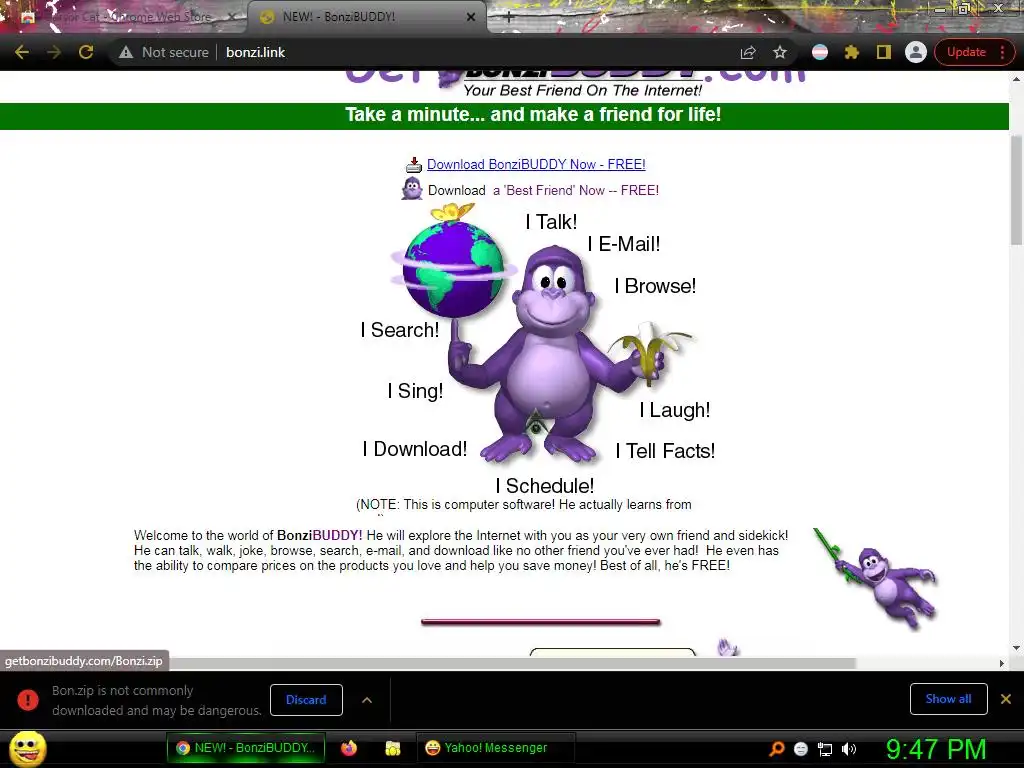
Task: Go back using the browser back arrow
Action: [x=22, y=52]
